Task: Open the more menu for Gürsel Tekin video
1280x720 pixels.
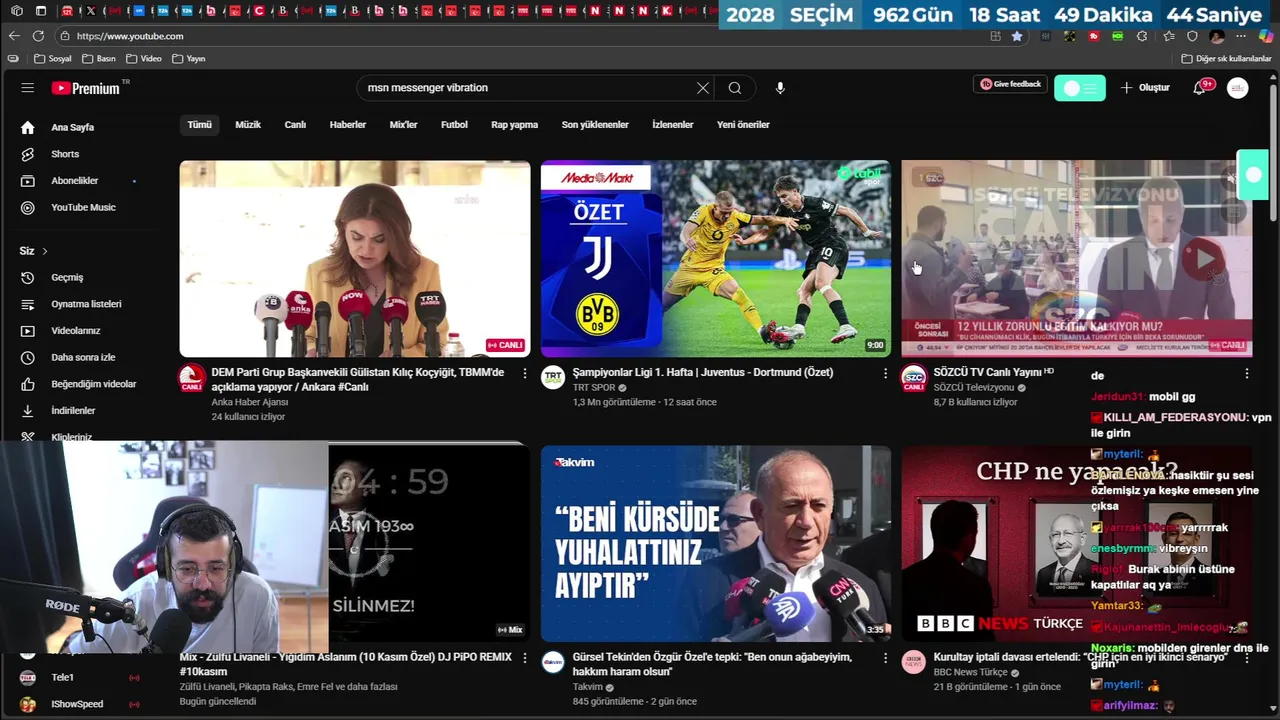Action: coord(885,658)
